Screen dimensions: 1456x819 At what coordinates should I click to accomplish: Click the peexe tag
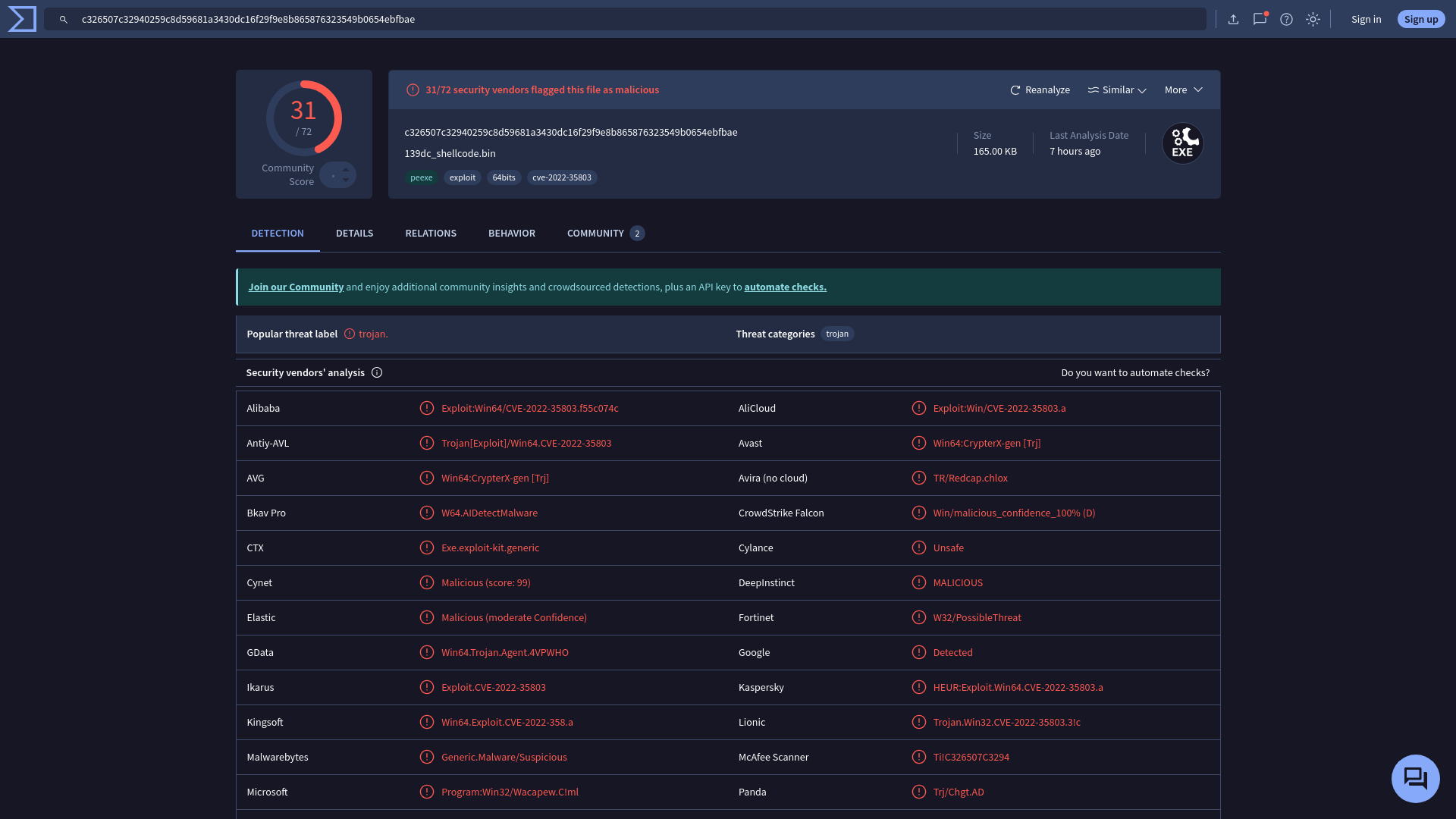[x=422, y=178]
